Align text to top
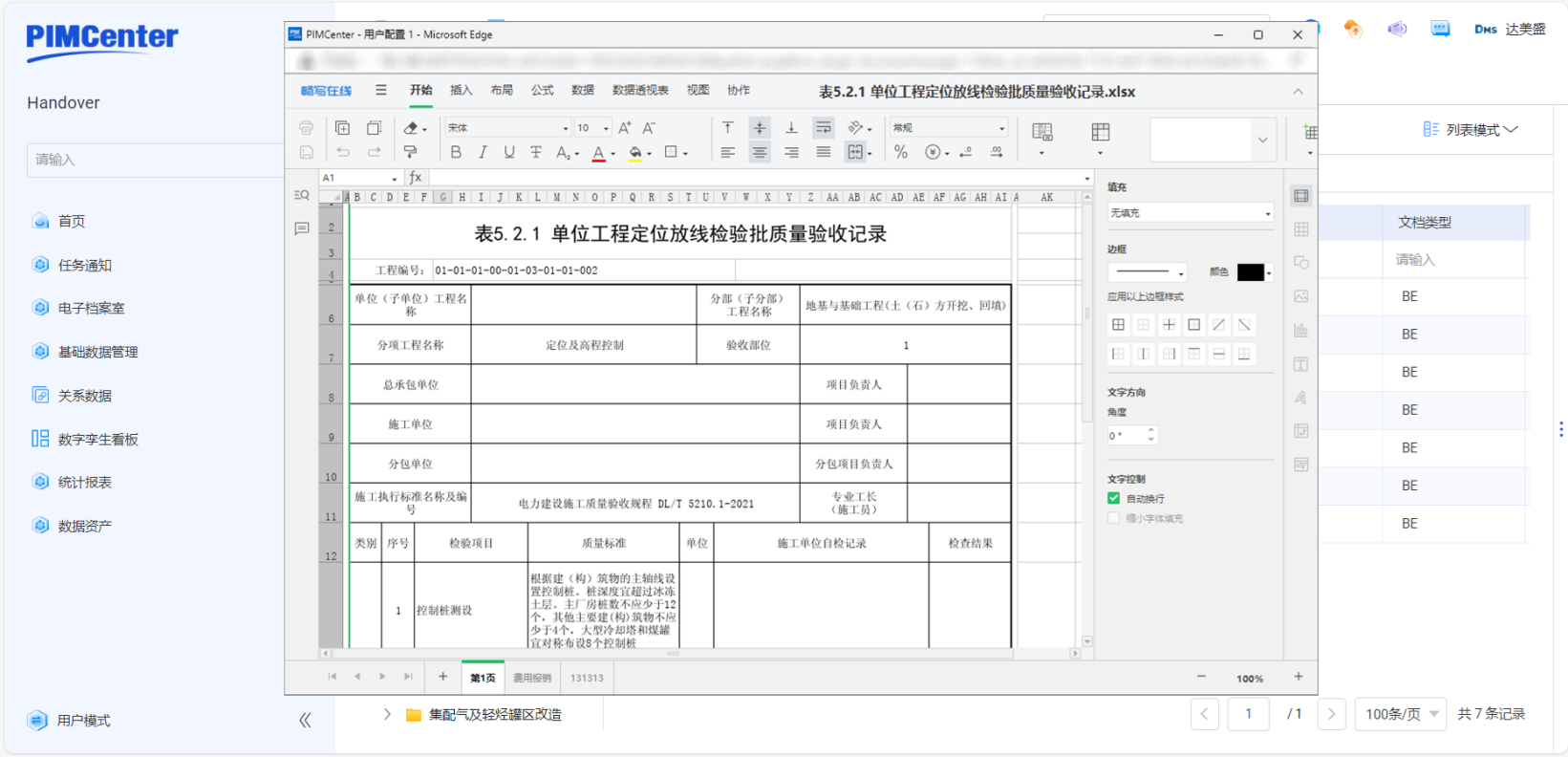Viewport: 1568px width, 757px height. coord(727,128)
